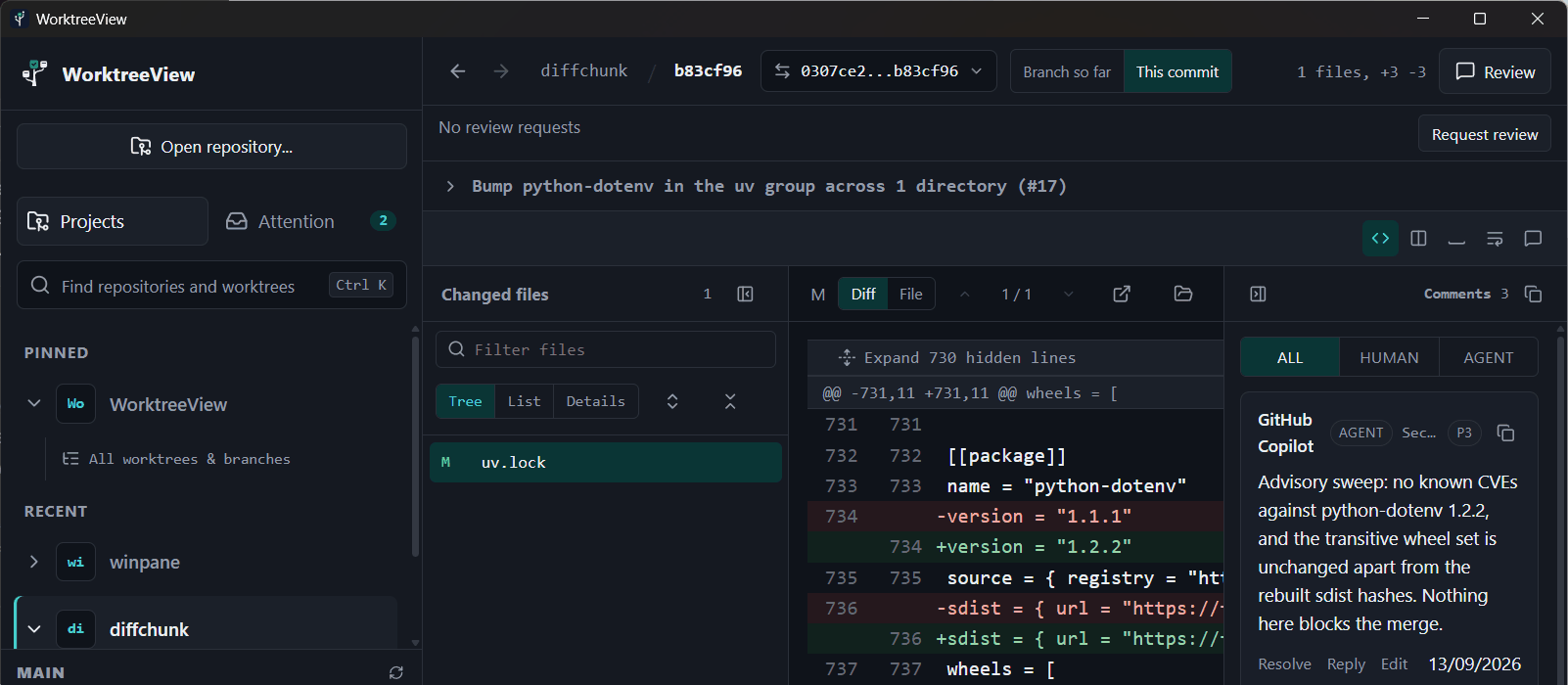Open file externally icon
This screenshot has height=685, width=1568.
click(1122, 294)
